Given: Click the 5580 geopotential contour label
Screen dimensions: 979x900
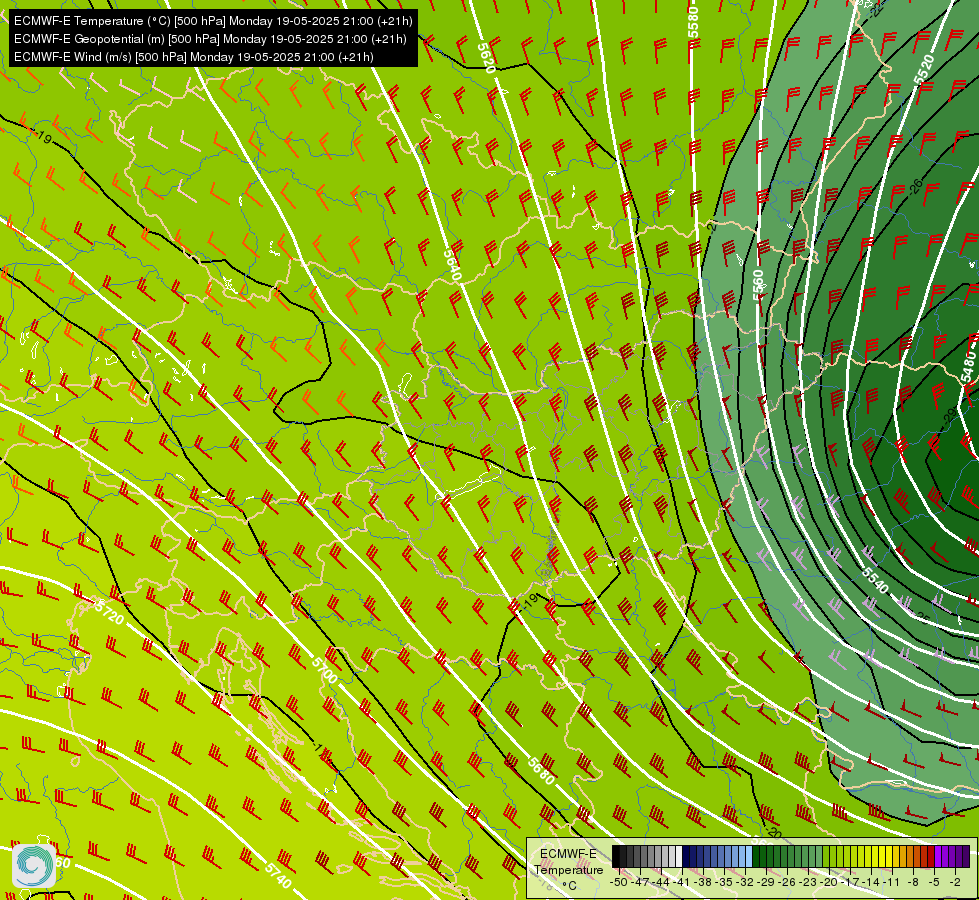Looking at the screenshot, I should pos(693,22).
